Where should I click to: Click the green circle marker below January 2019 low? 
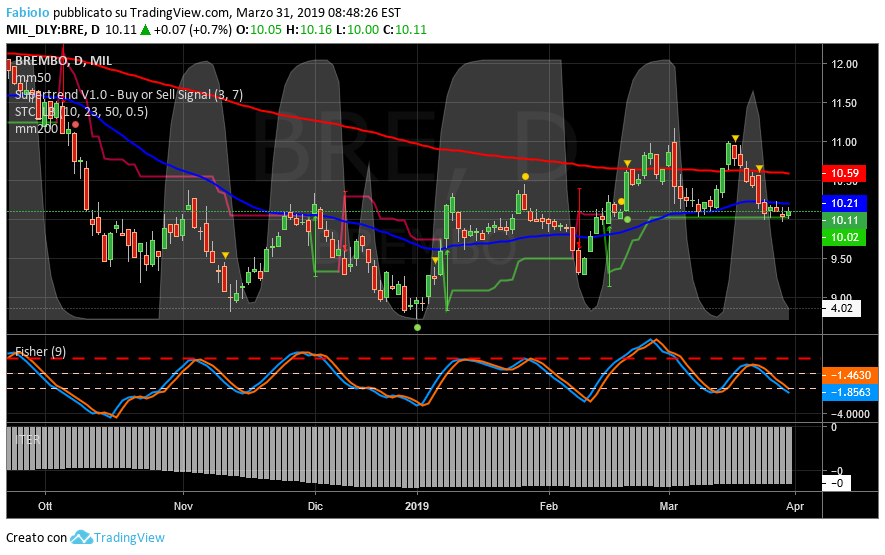pos(418,327)
